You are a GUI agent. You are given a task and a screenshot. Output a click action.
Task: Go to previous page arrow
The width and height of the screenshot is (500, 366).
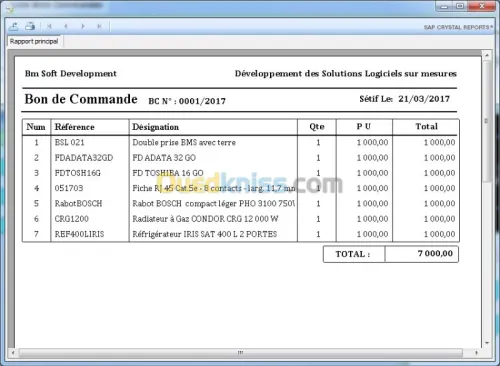point(66,26)
